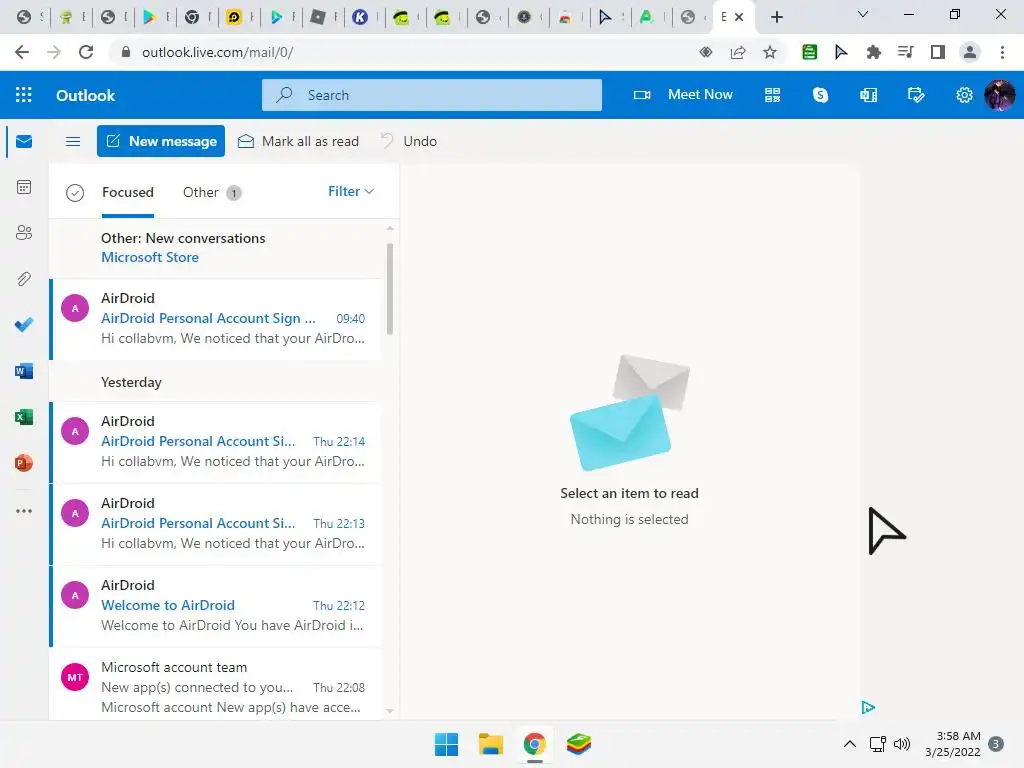Open the To Do checkmark icon
The image size is (1024, 768).
24,325
